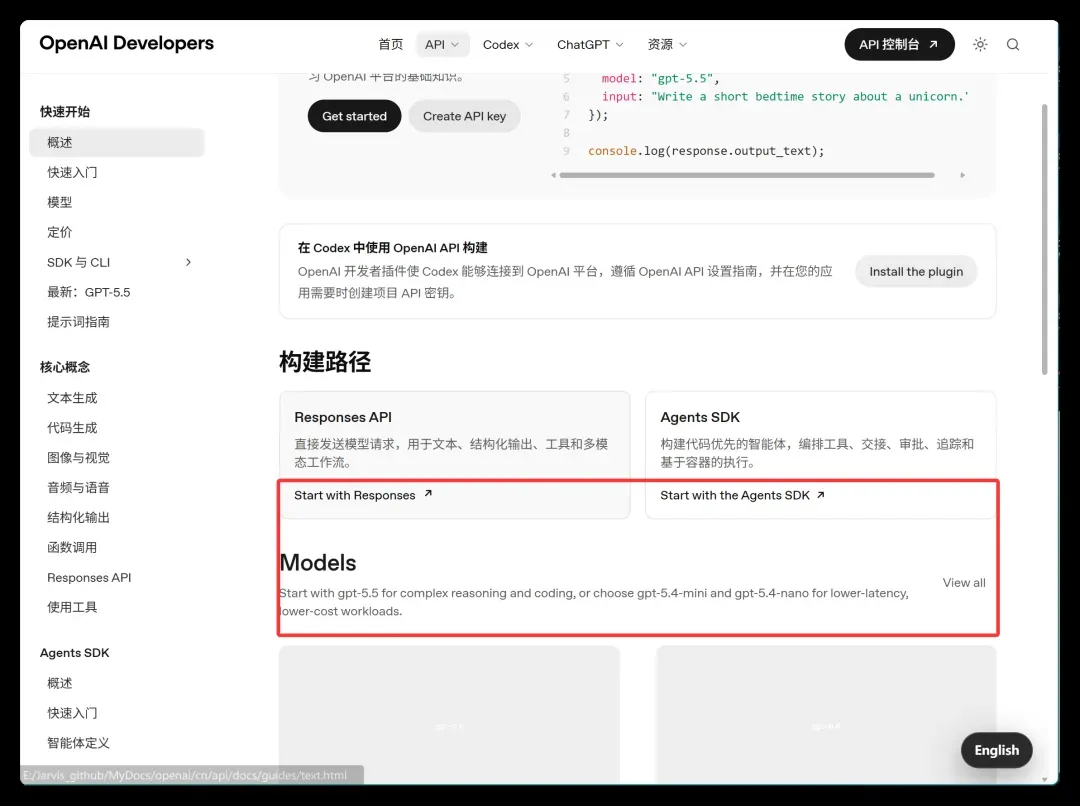Click the Models heading
This screenshot has width=1080, height=806.
[x=318, y=562]
